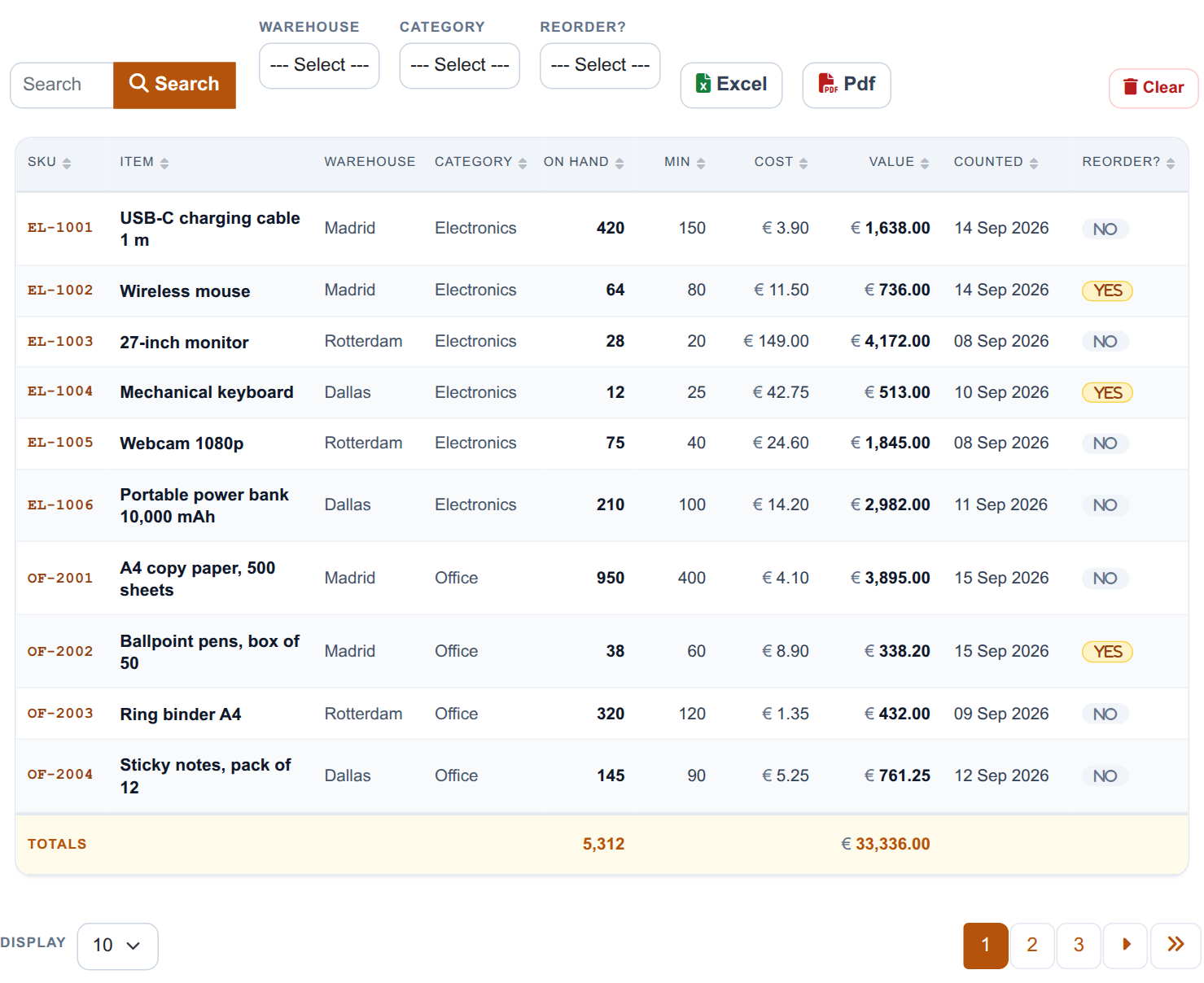Export table to Pdf
1204x983 pixels.
point(847,85)
